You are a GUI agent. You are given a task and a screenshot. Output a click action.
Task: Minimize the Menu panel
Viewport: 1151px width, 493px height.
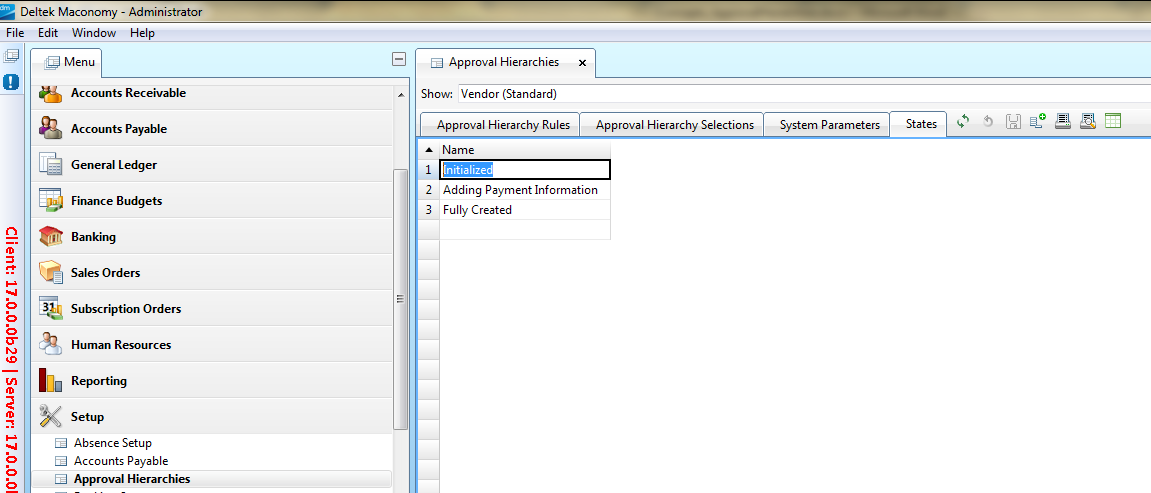point(399,60)
